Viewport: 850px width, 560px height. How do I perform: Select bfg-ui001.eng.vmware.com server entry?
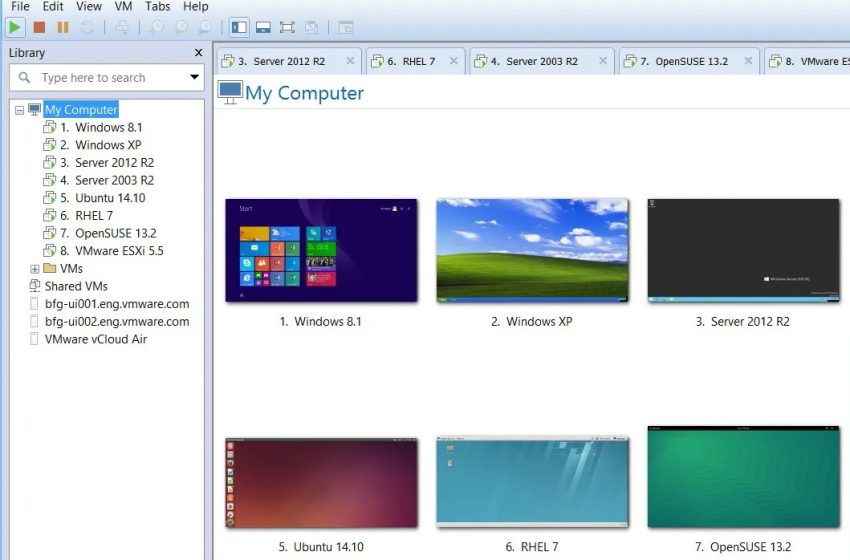pos(117,304)
